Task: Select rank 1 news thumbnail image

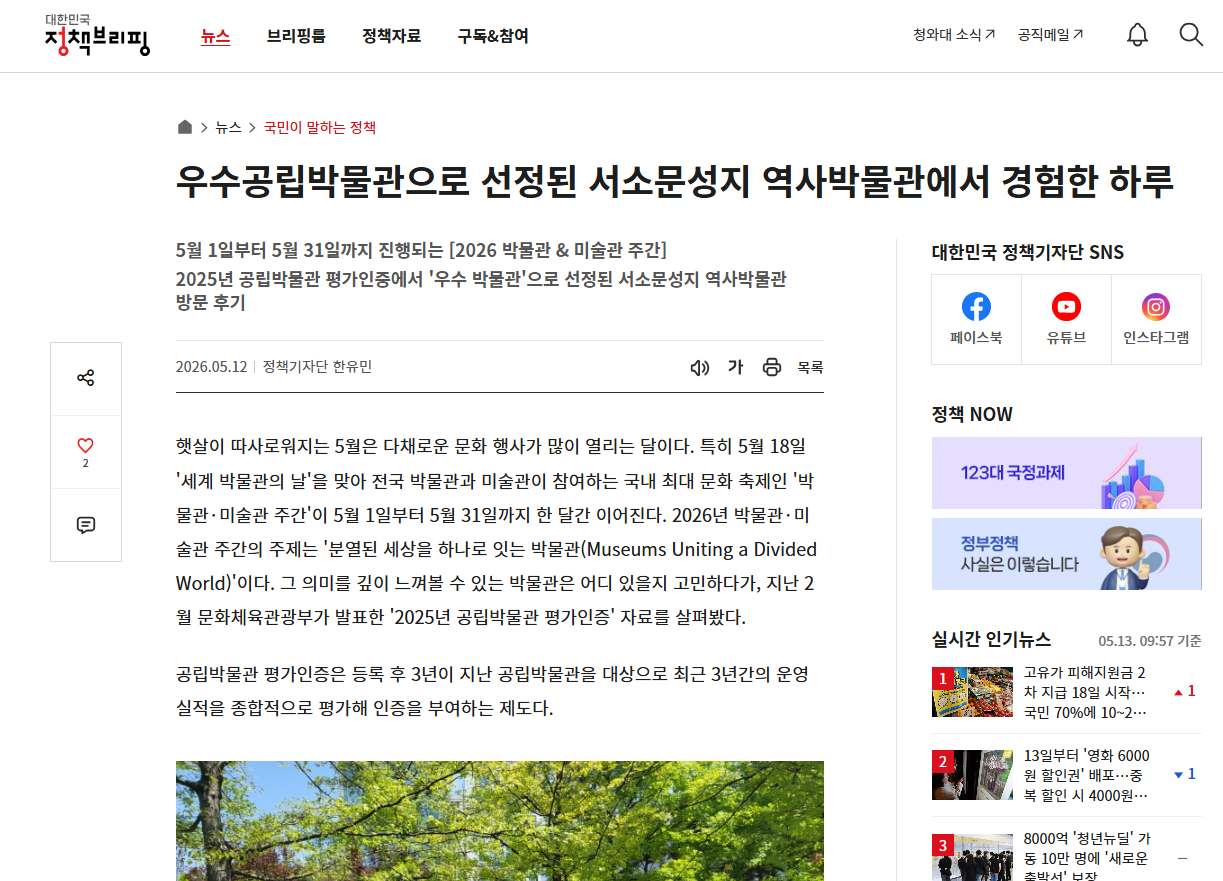Action: 972,692
